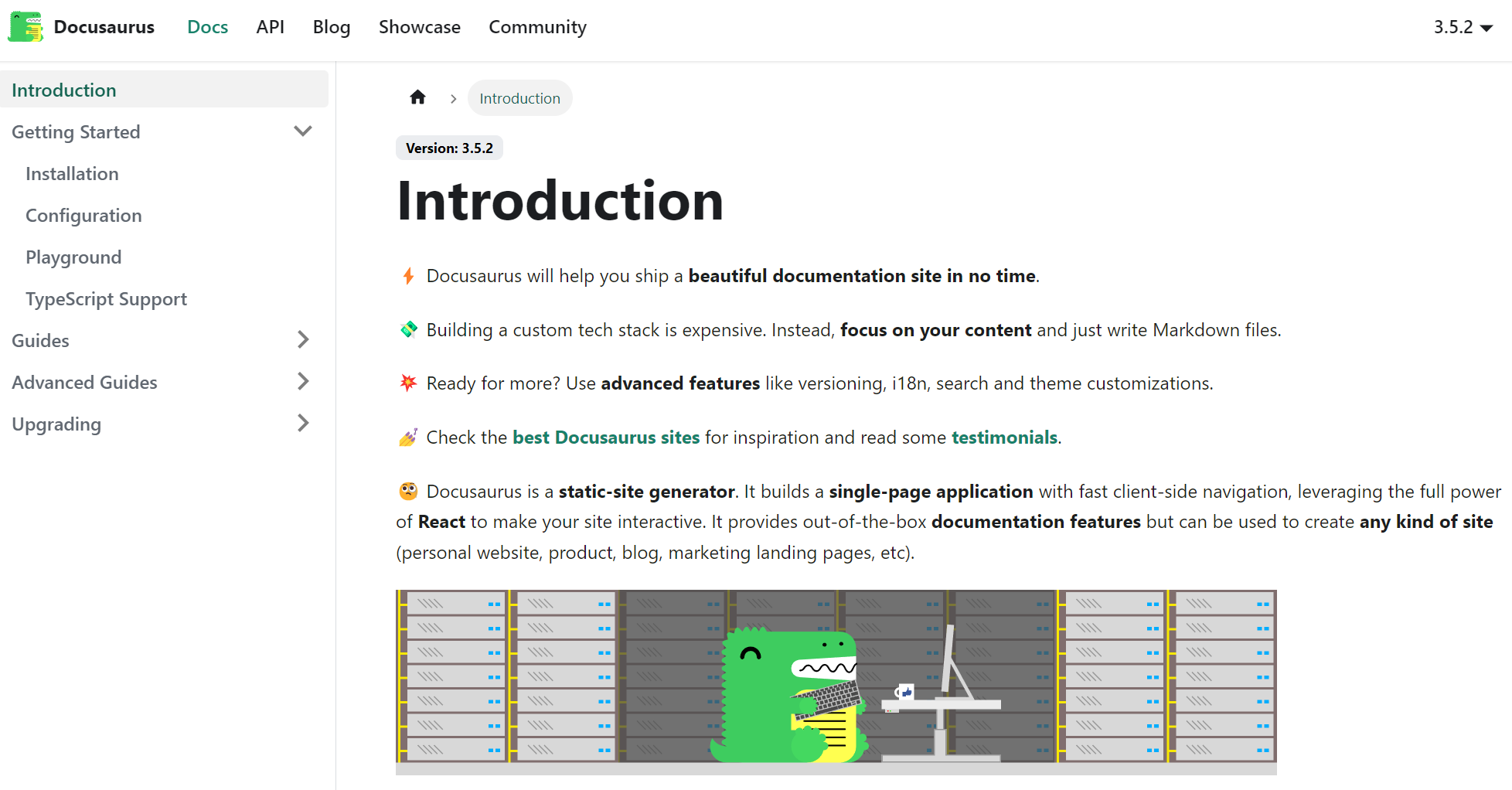
Task: Open the Docs navbar item
Action: [208, 27]
